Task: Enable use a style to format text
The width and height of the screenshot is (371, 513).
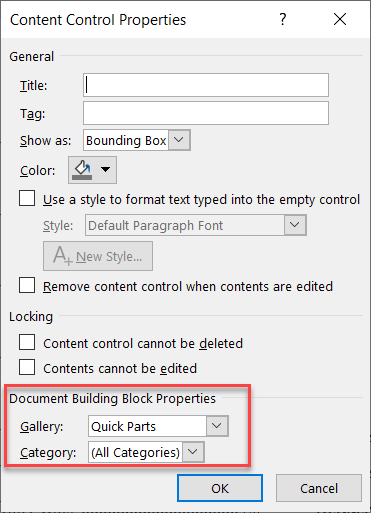Action: click(27, 198)
